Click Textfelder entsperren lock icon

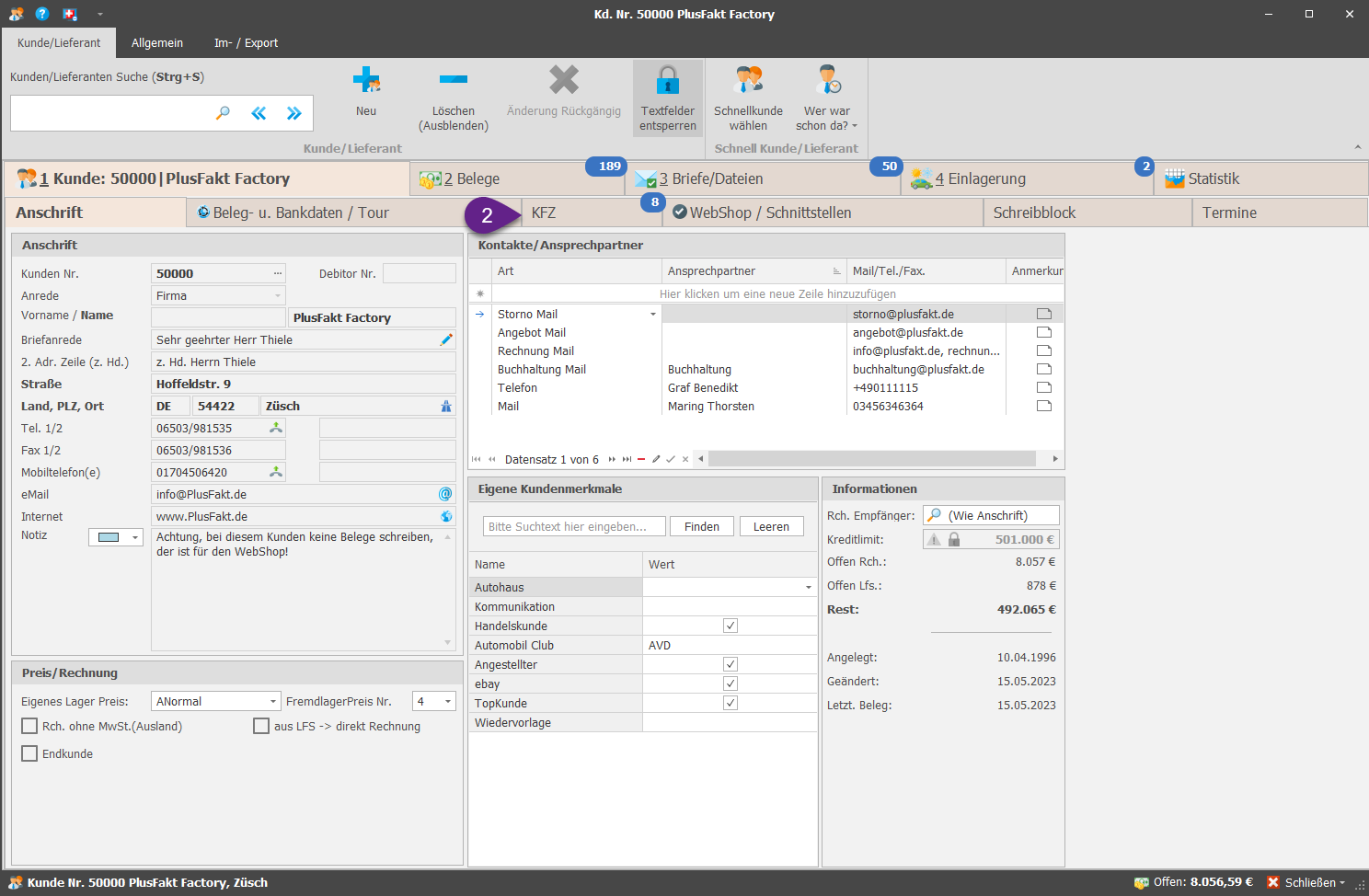click(668, 80)
